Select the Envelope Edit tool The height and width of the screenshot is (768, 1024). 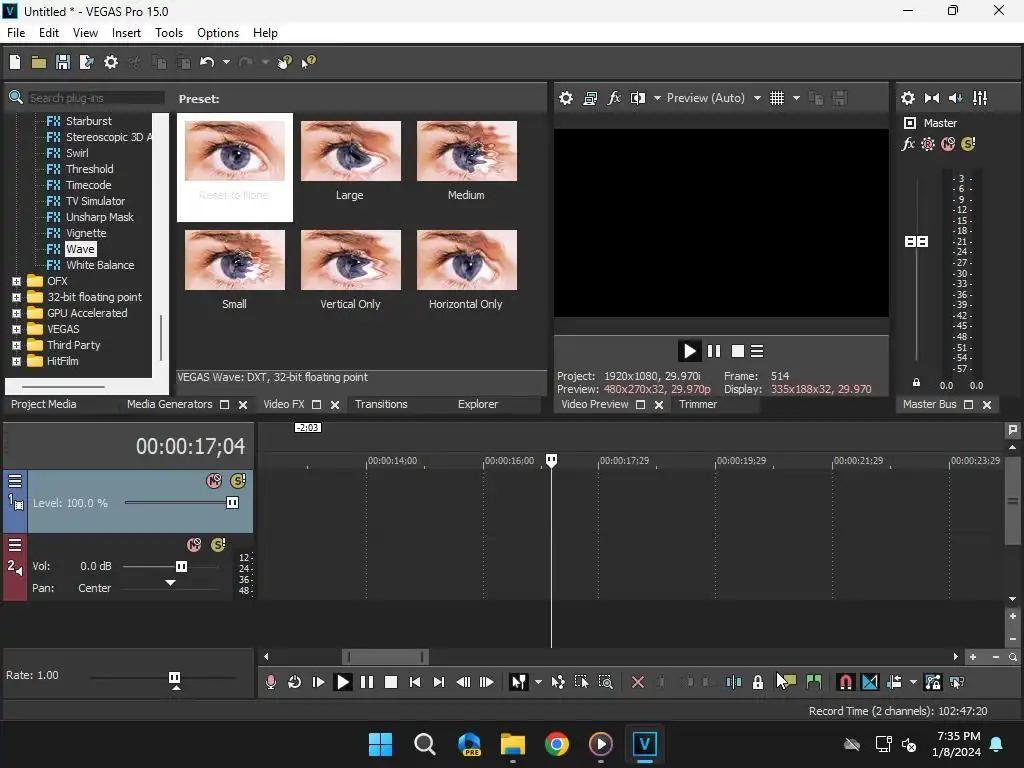click(558, 682)
